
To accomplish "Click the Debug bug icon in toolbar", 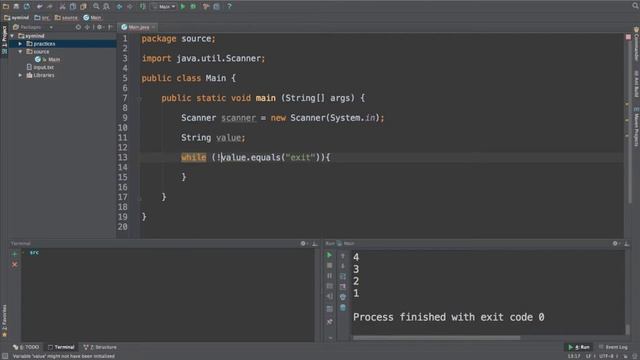I will [x=193, y=7].
